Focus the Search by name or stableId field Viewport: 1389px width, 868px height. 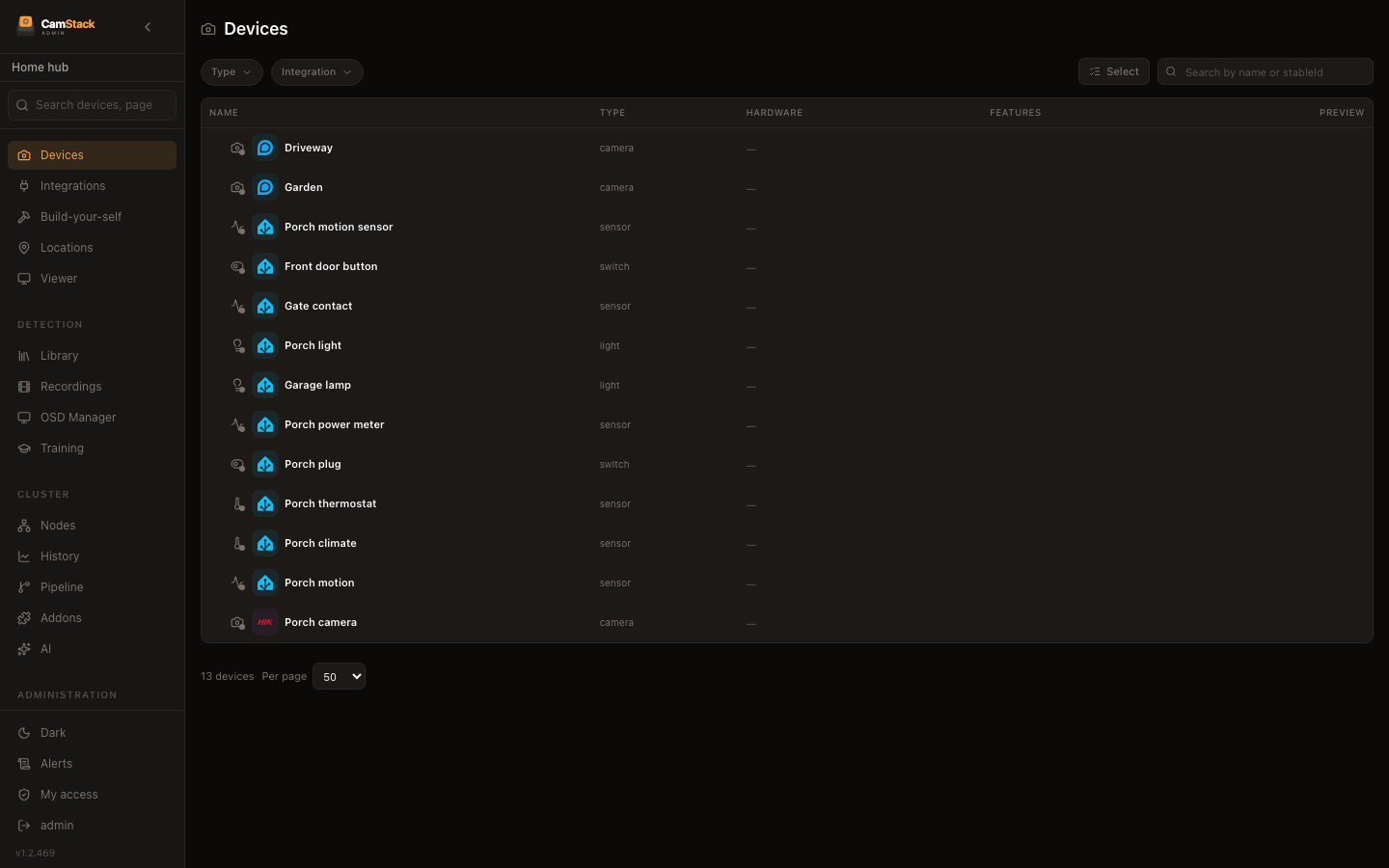pyautogui.click(x=1265, y=71)
